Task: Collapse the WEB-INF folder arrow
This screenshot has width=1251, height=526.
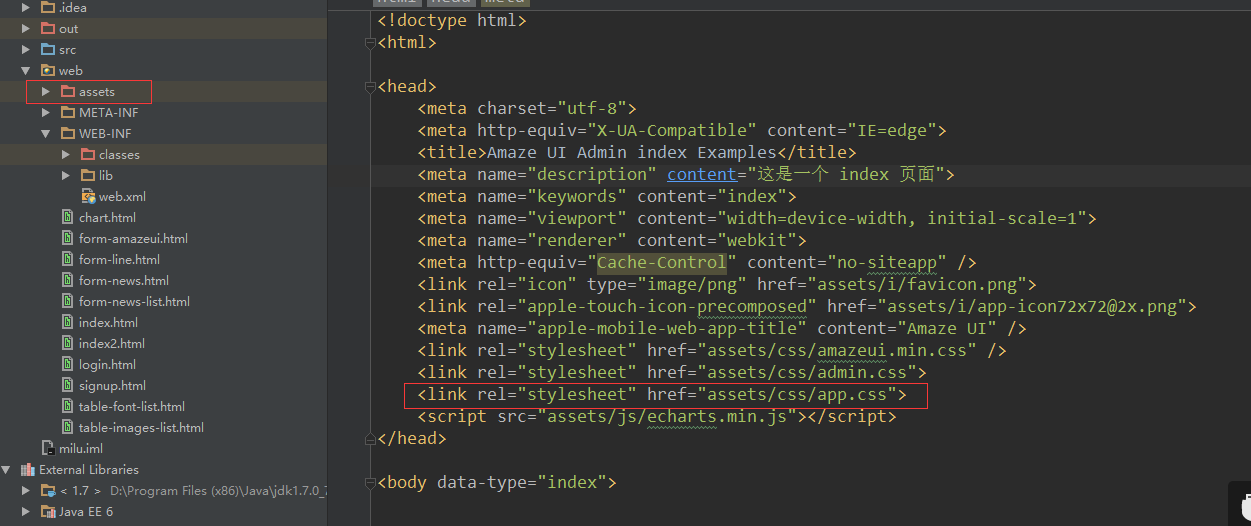Action: pos(46,133)
